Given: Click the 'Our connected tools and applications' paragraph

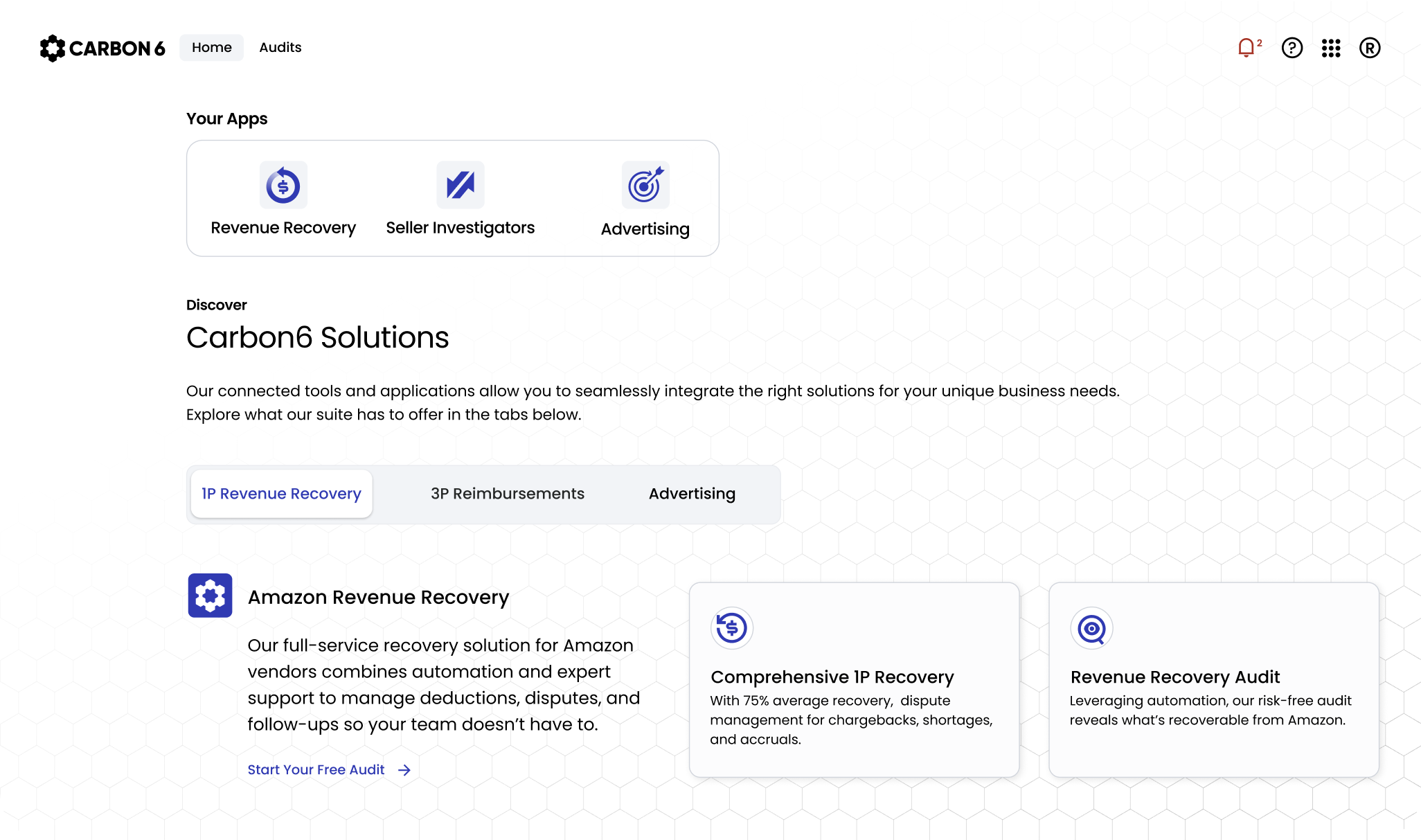Looking at the screenshot, I should [x=652, y=403].
